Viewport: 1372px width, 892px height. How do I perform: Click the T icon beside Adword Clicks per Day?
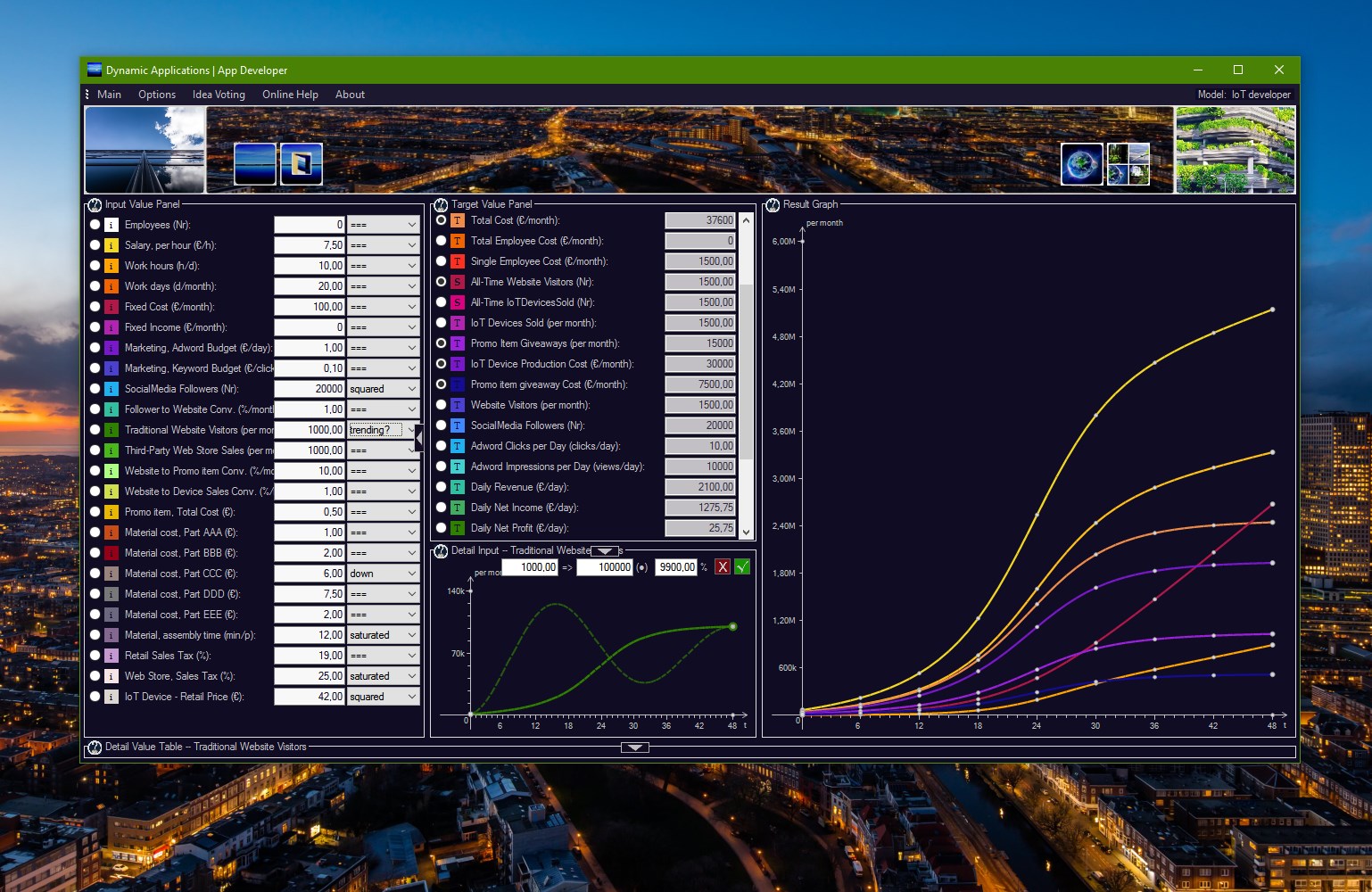[458, 446]
